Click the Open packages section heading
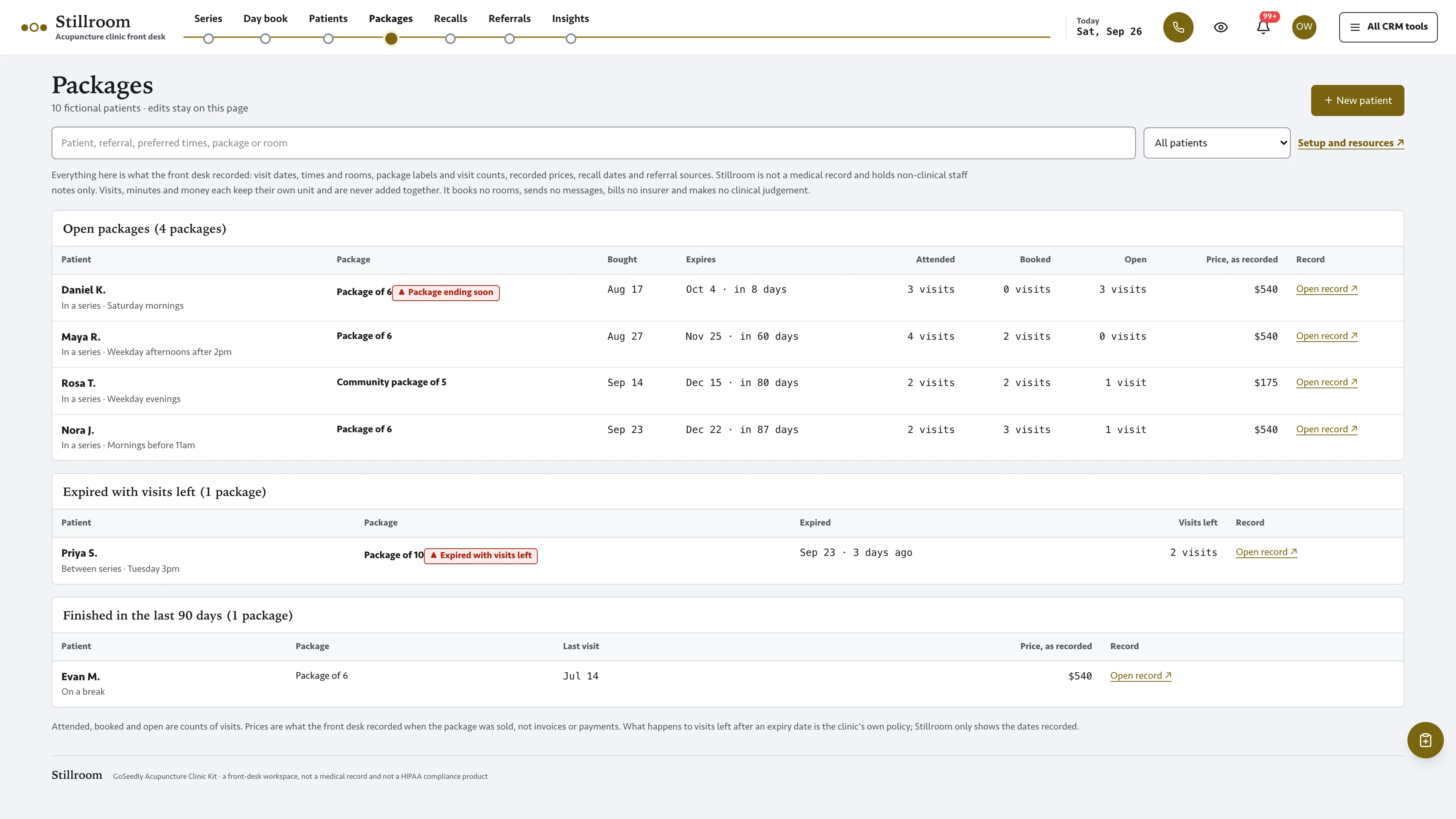This screenshot has height=819, width=1456. (144, 229)
